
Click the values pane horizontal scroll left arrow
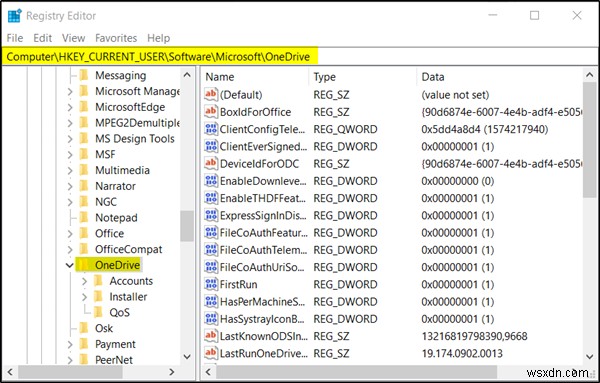[208, 372]
